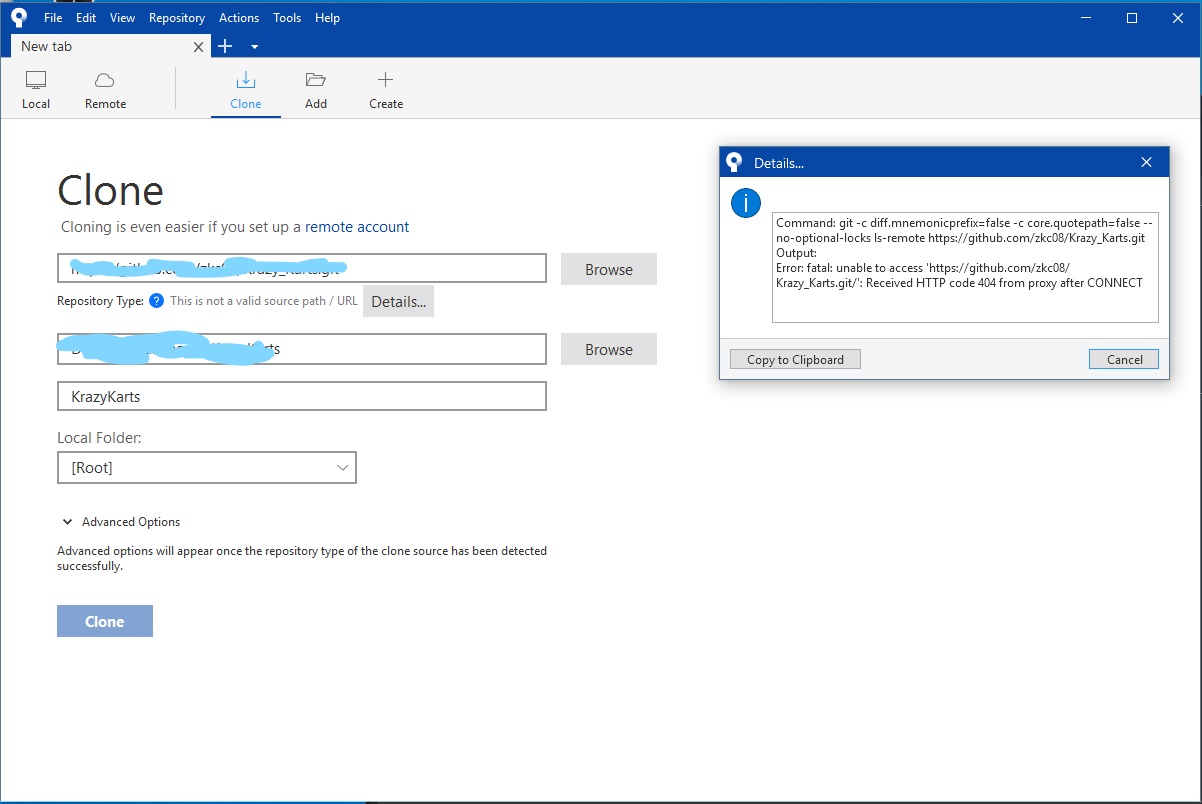Open the Repository menu
The height and width of the screenshot is (804, 1202).
(x=176, y=18)
